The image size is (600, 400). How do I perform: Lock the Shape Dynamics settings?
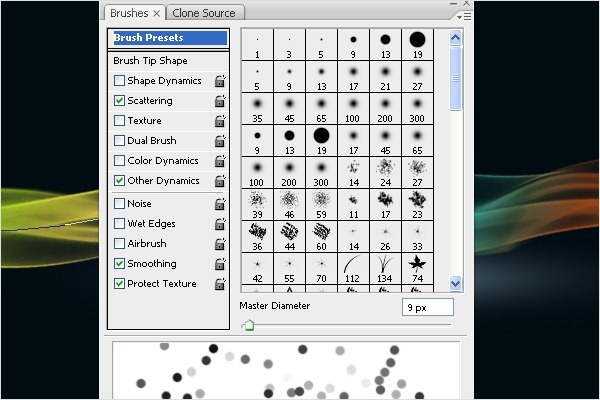tap(220, 81)
